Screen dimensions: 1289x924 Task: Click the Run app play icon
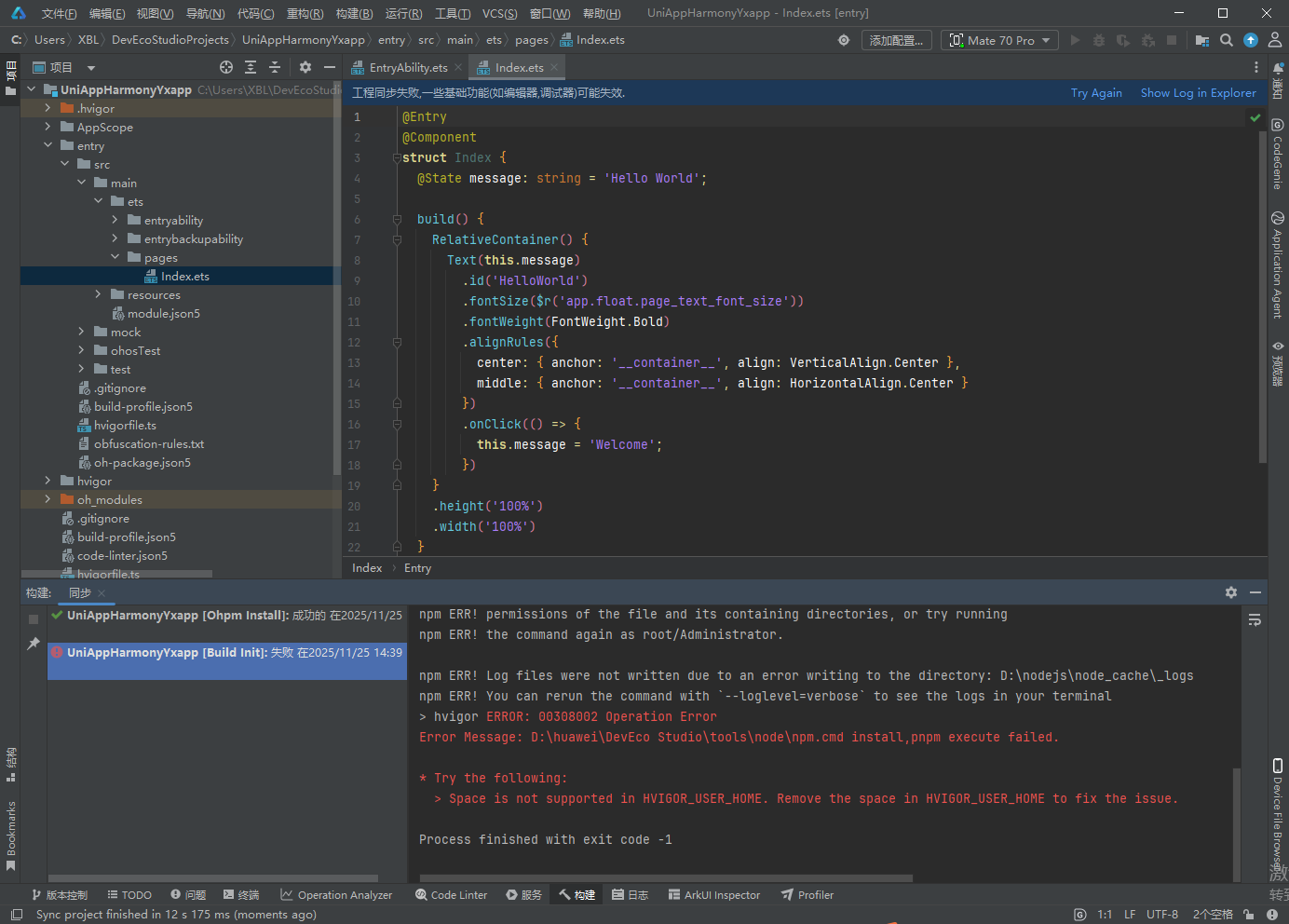click(x=1076, y=40)
